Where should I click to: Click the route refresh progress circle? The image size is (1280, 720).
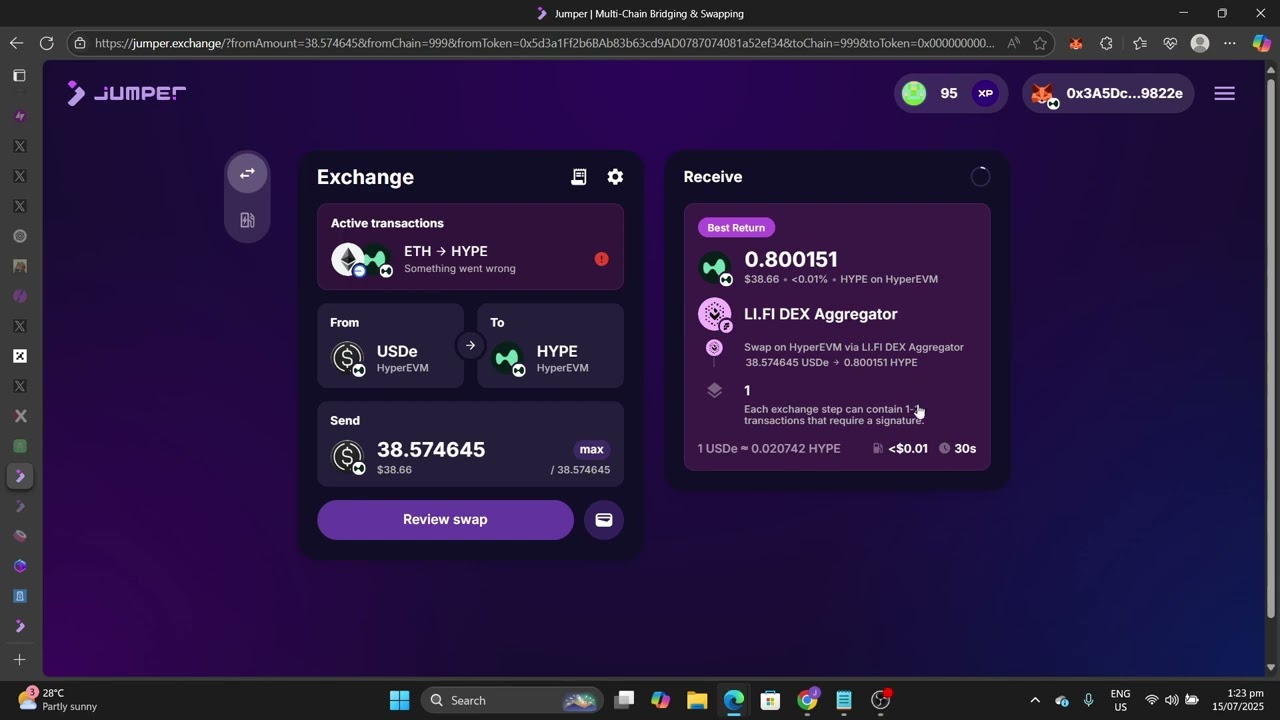pos(980,177)
